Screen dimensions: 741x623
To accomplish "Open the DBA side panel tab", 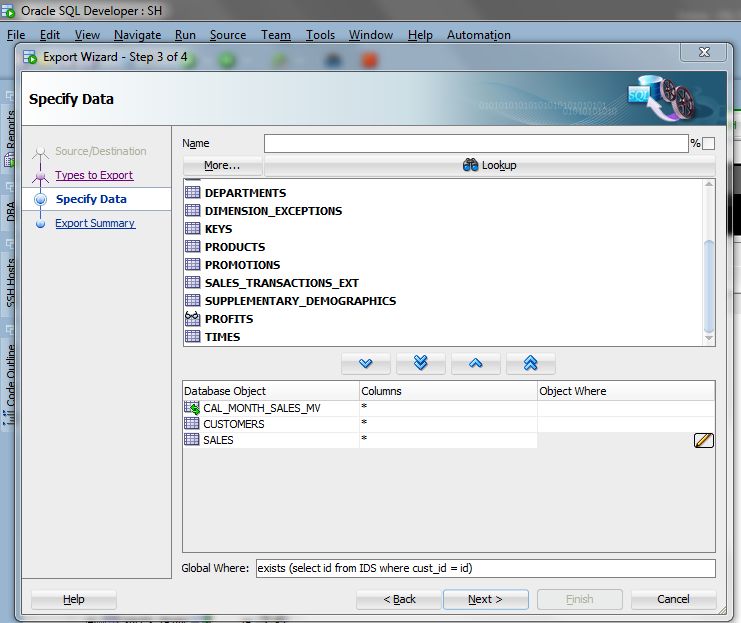I will tap(9, 211).
